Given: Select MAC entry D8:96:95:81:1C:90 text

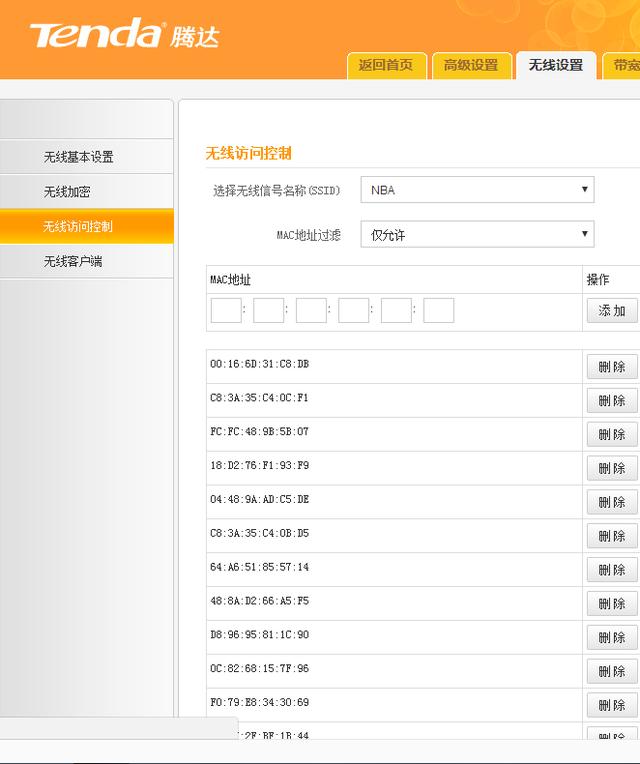Looking at the screenshot, I should [260, 634].
